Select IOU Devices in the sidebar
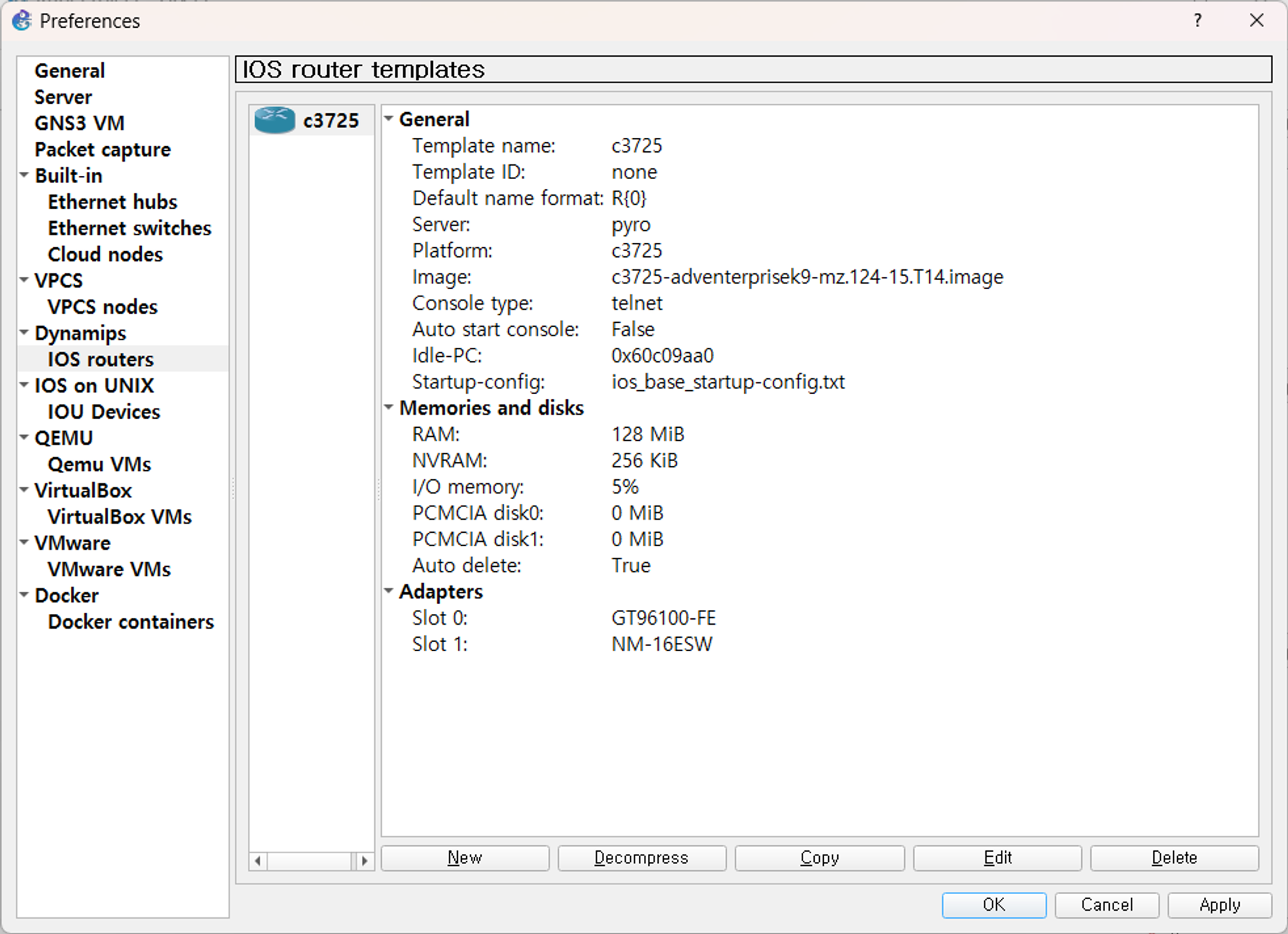The width and height of the screenshot is (1288, 934). (104, 412)
